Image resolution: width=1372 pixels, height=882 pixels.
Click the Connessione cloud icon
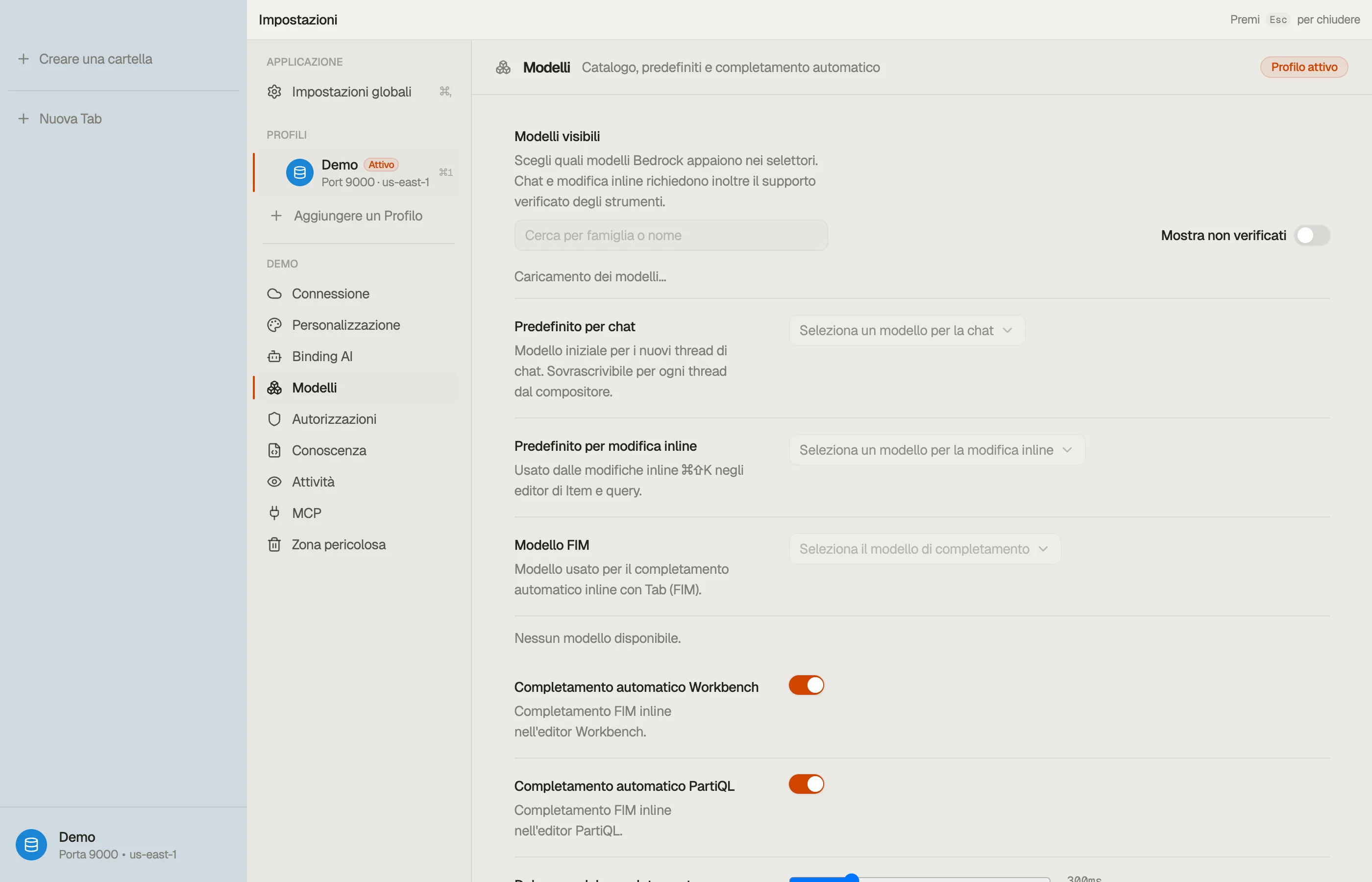[274, 294]
